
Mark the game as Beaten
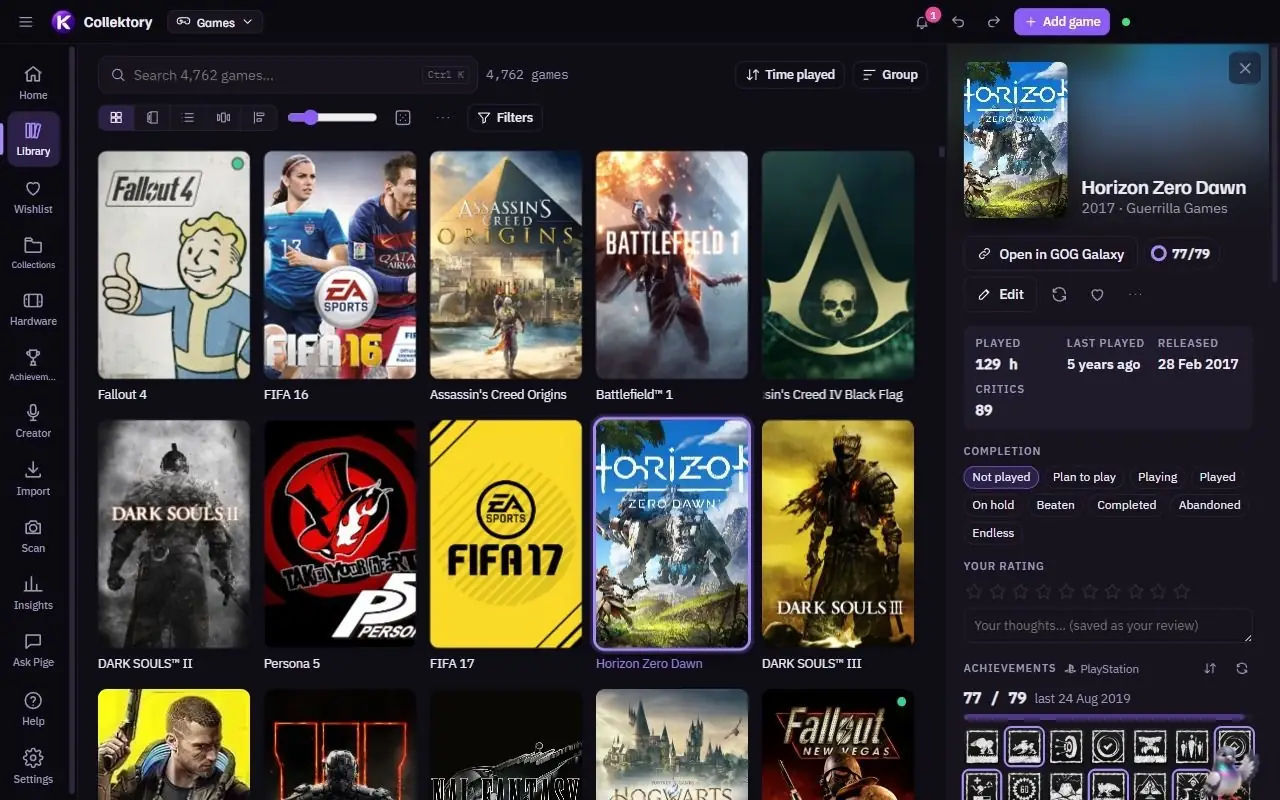point(1055,505)
